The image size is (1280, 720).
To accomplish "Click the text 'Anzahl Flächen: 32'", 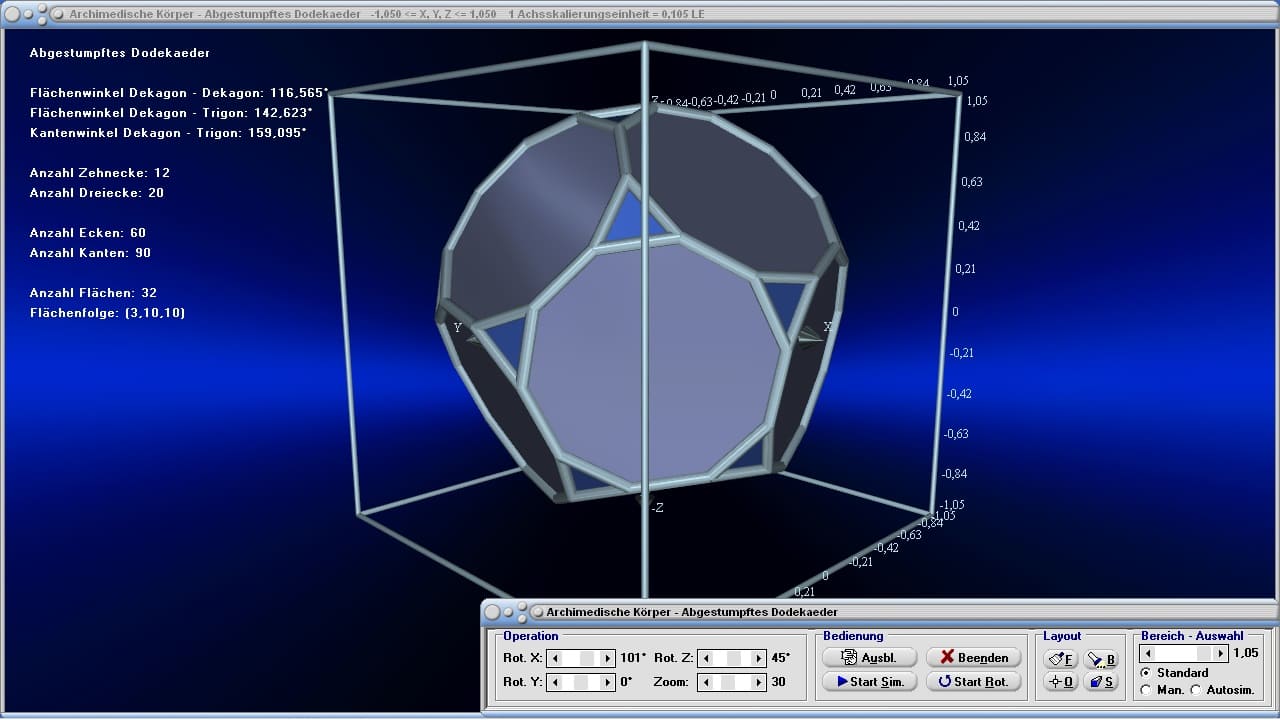I will click(x=93, y=293).
